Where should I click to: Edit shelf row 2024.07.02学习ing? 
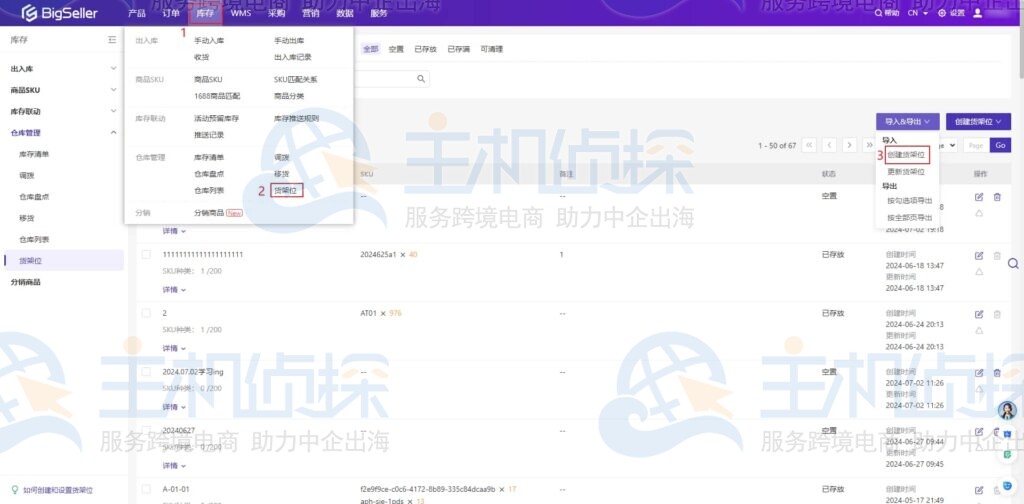point(979,373)
